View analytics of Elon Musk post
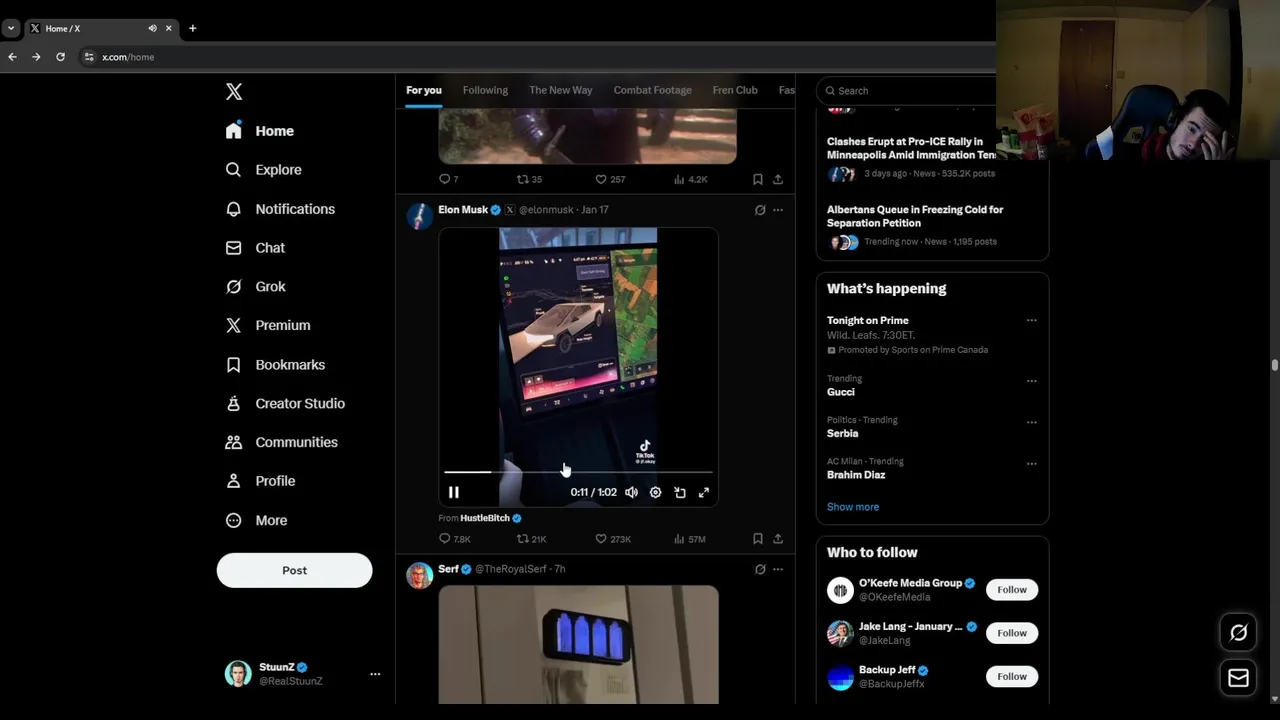Viewport: 1280px width, 720px height. (690, 539)
